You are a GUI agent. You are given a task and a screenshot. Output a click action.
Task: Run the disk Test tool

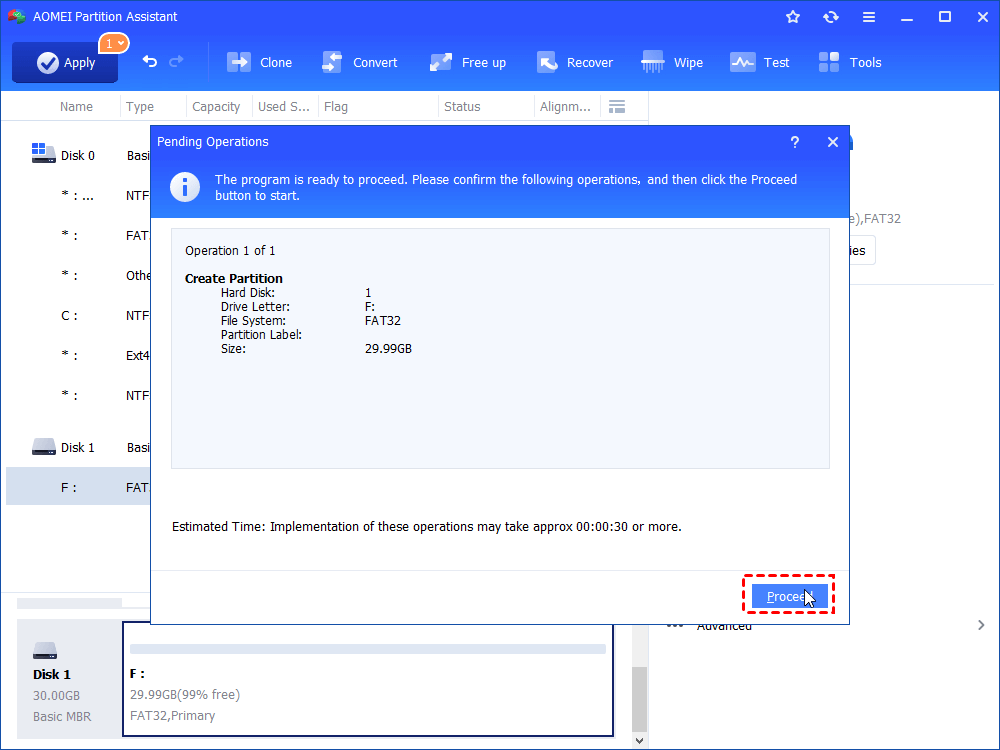click(760, 62)
